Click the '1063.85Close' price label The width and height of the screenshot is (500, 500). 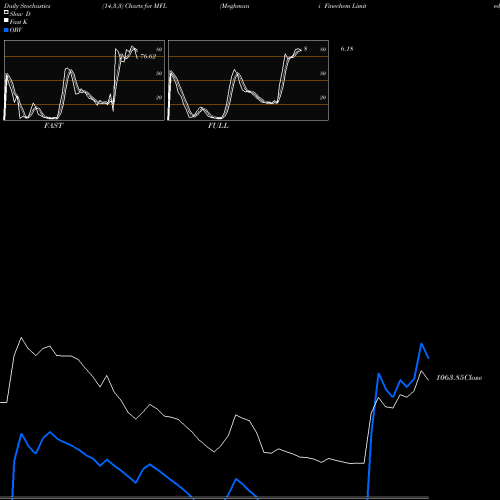[459, 378]
